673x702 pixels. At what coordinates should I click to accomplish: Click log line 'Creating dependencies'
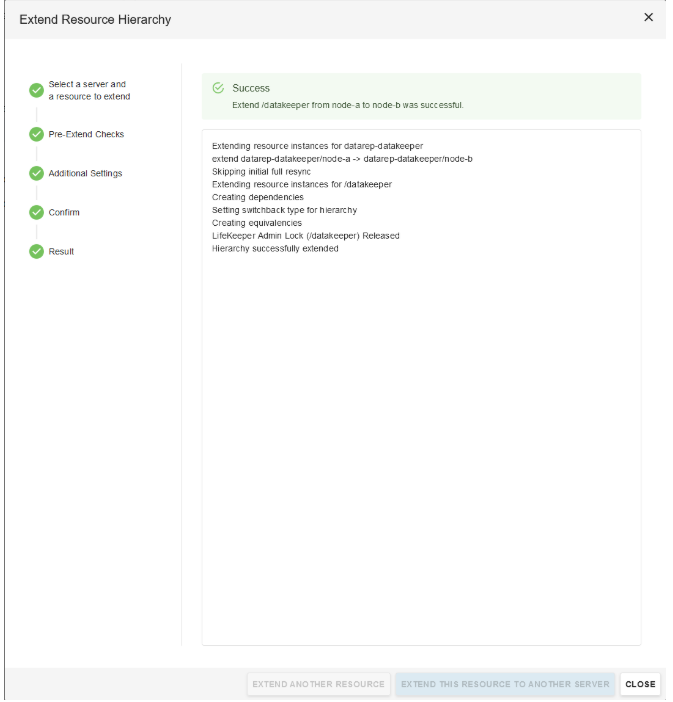pos(257,197)
